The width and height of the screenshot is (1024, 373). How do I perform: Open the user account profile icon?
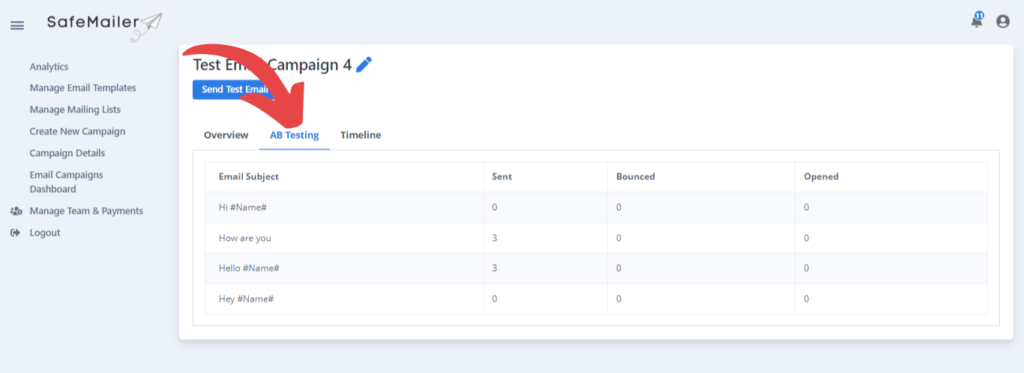point(1002,22)
